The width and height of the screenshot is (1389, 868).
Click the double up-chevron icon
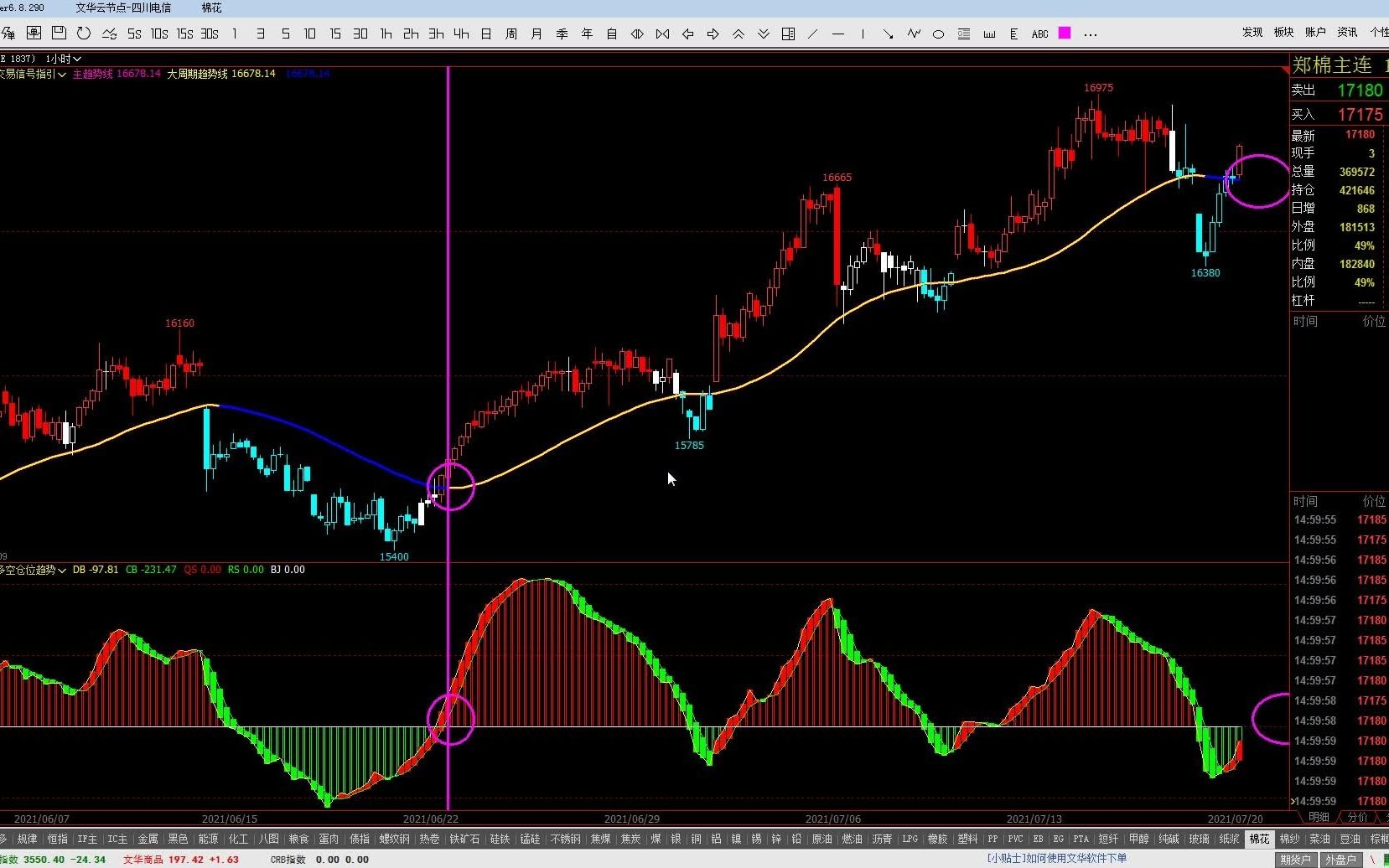click(x=738, y=34)
